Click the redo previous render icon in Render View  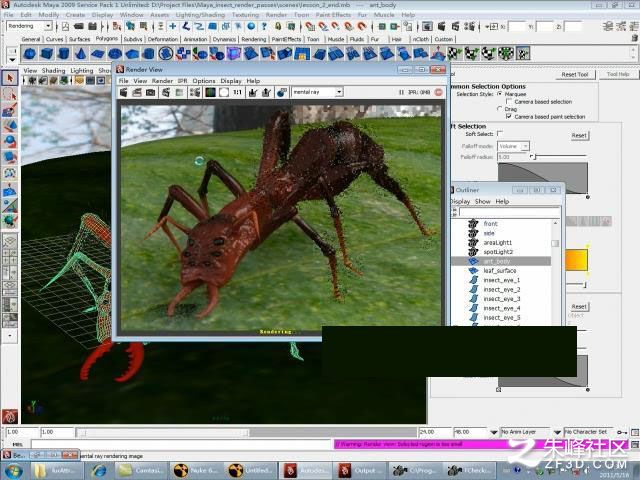click(123, 92)
